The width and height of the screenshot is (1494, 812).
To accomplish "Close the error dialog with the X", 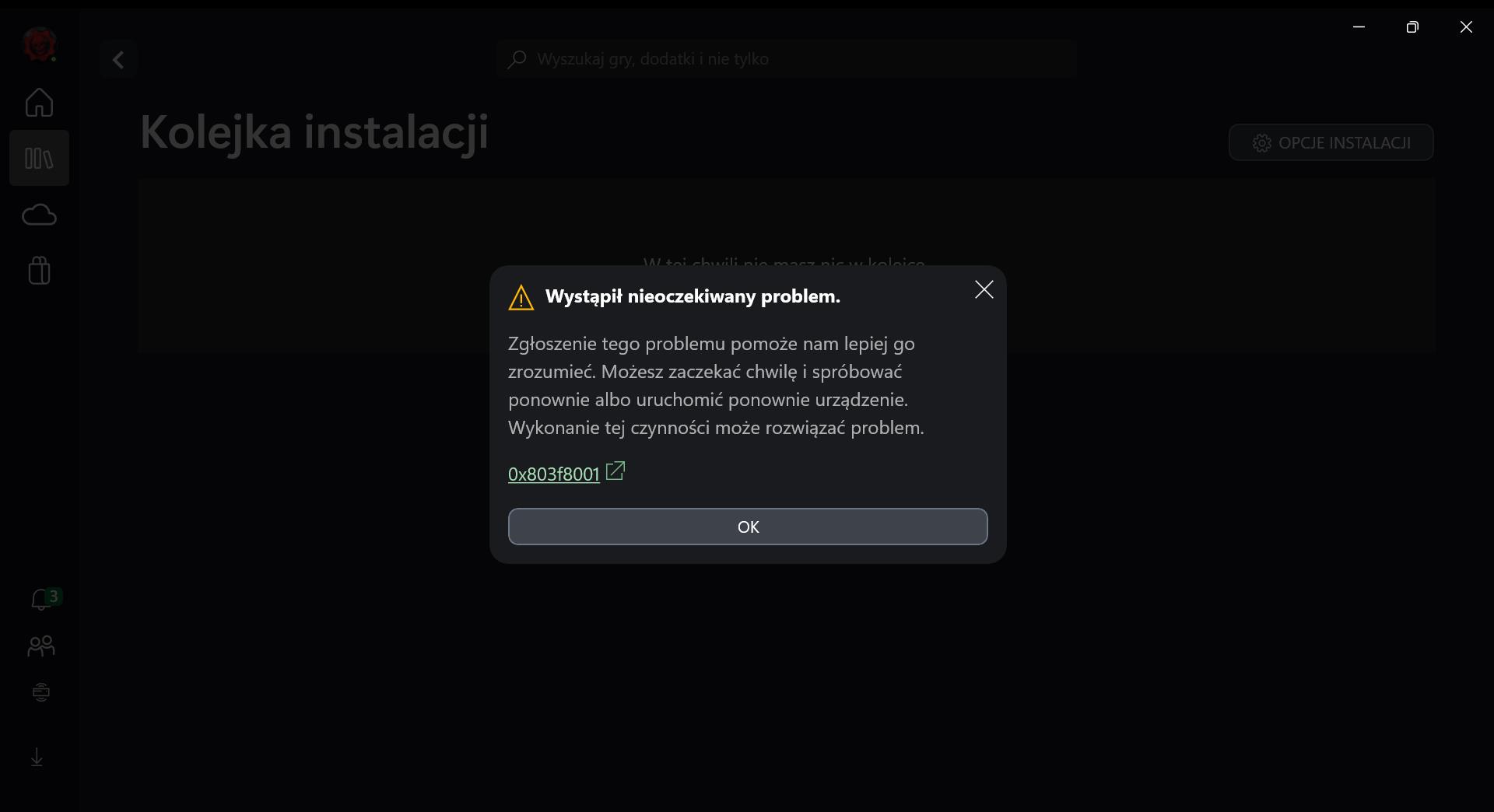I will coord(984,289).
